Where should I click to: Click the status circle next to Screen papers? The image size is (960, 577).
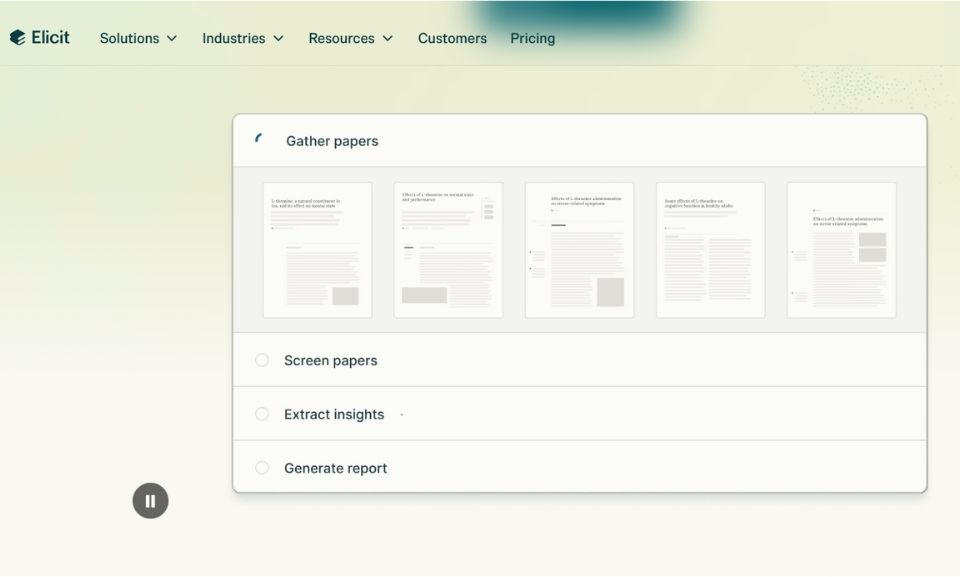262,360
